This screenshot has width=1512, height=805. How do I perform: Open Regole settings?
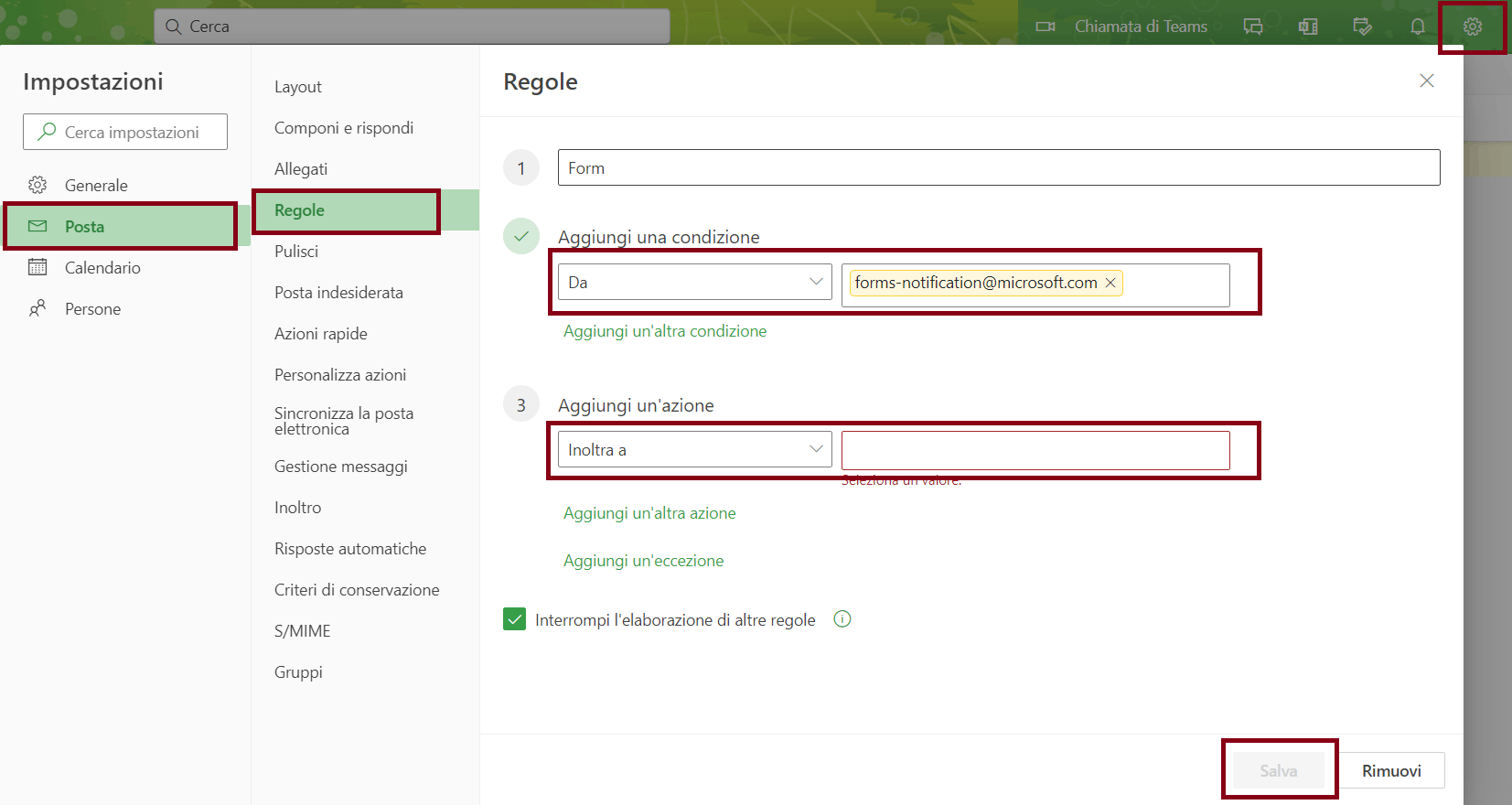click(365, 210)
